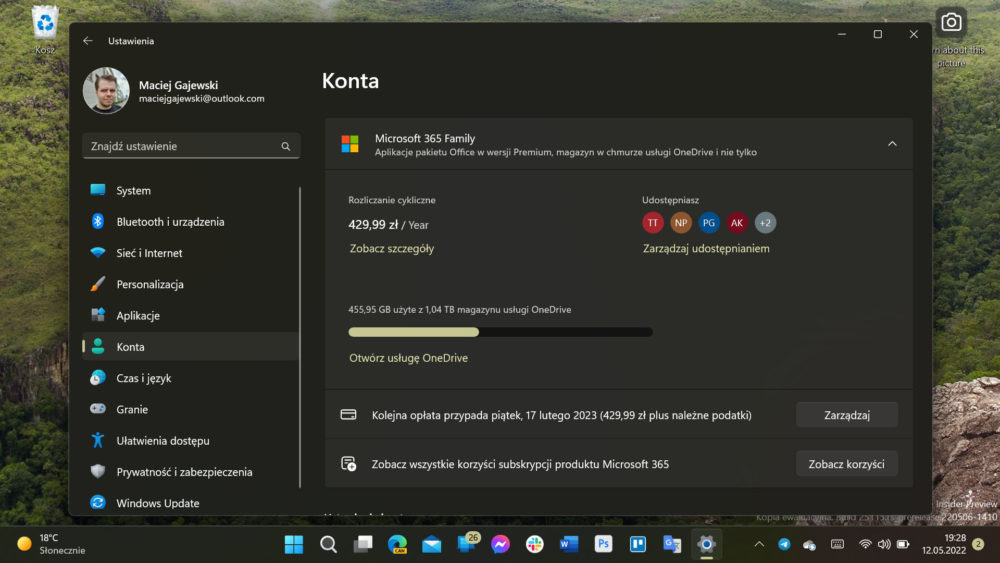Click the email maciejgajewski@outlook.com
The width and height of the screenshot is (1000, 563).
[202, 99]
